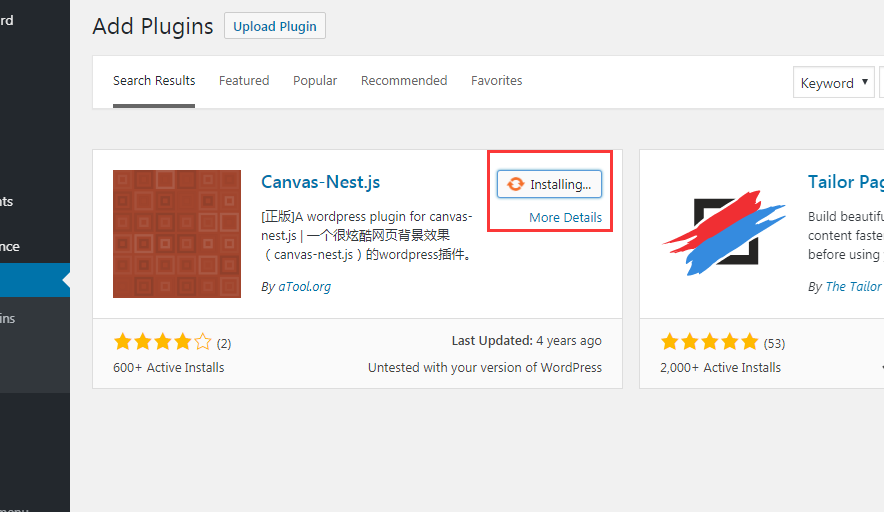
Task: Click the '600+ Active Installs' text
Action: tap(169, 368)
